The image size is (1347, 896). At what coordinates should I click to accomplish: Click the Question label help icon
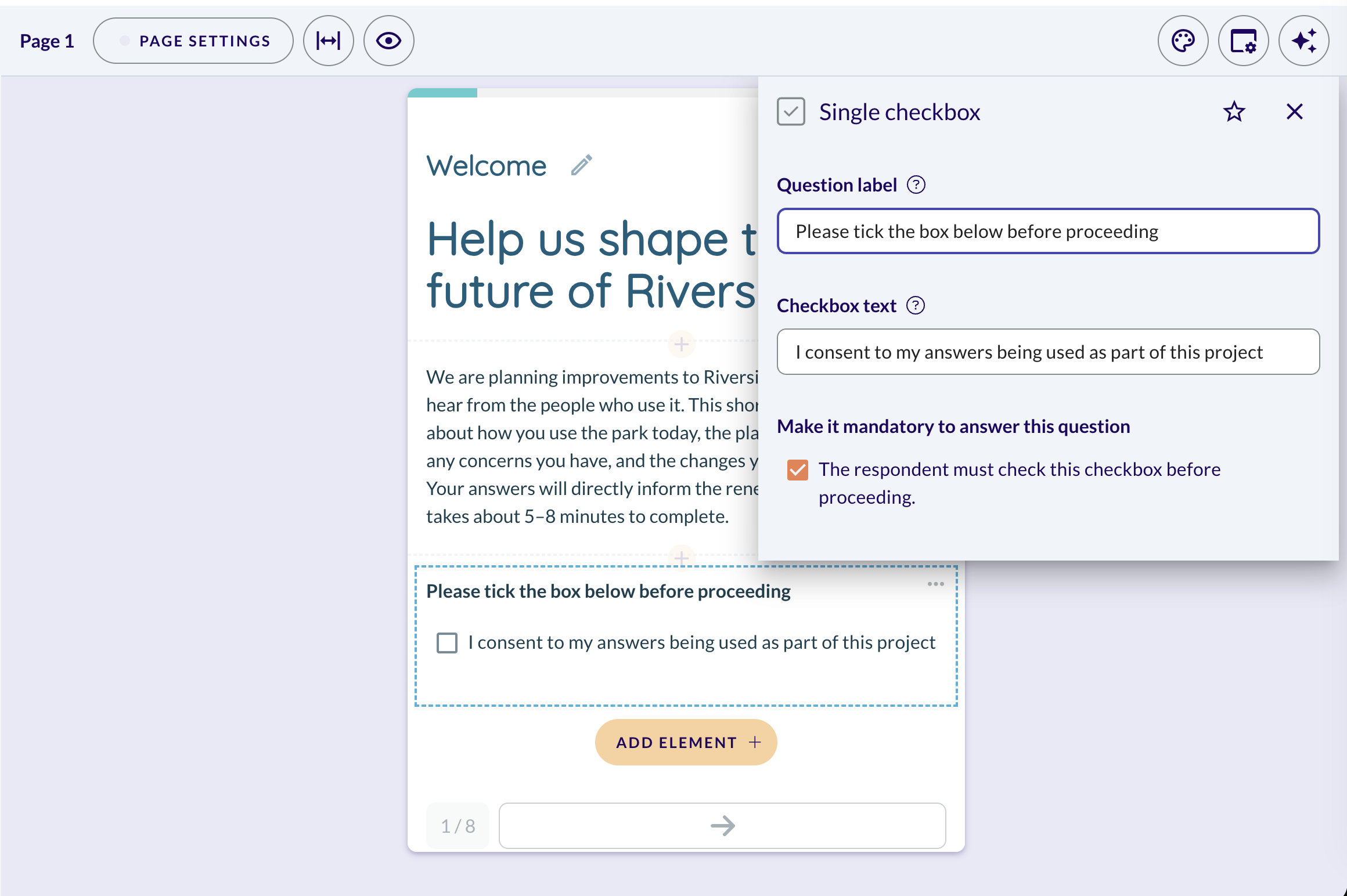pos(916,185)
